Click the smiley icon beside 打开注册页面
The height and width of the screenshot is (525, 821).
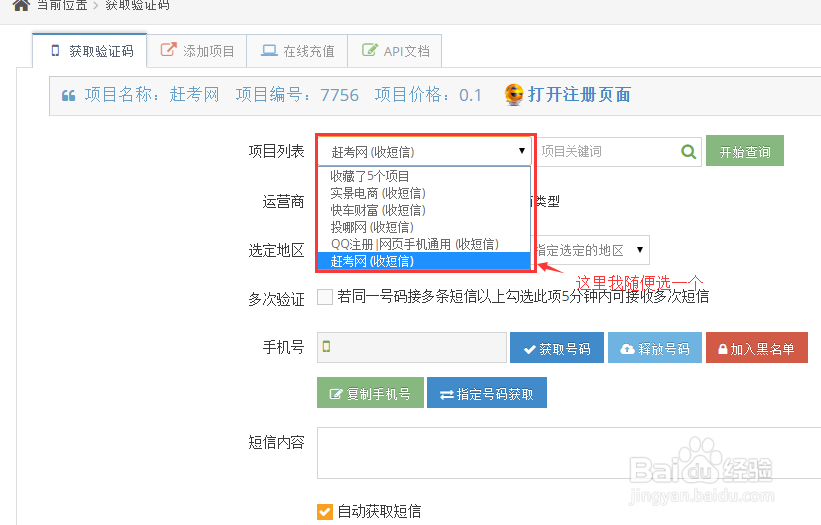click(514, 95)
